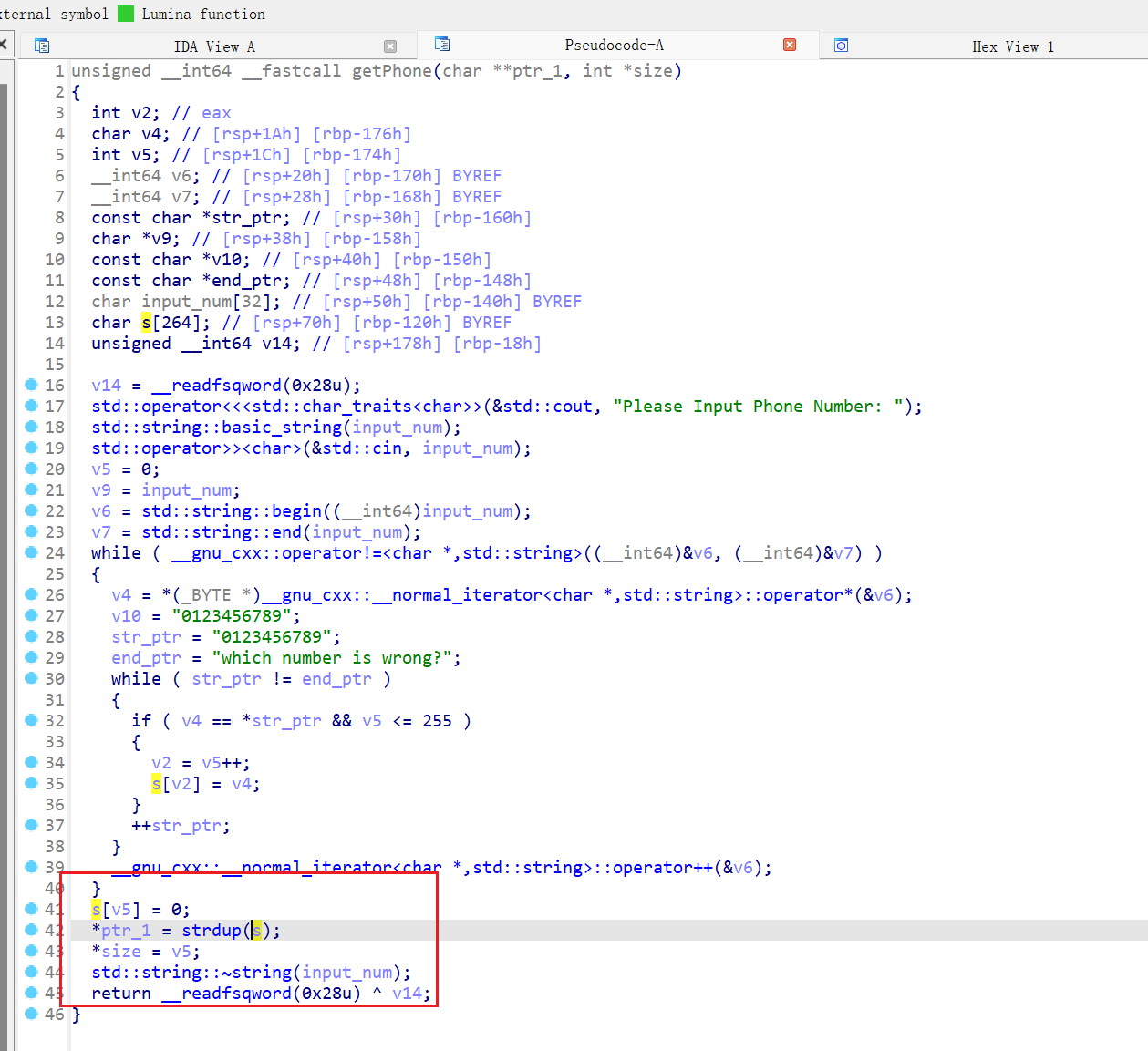The image size is (1148, 1051).
Task: Toggle breakpoint dot on line 42
Action: coord(31,930)
